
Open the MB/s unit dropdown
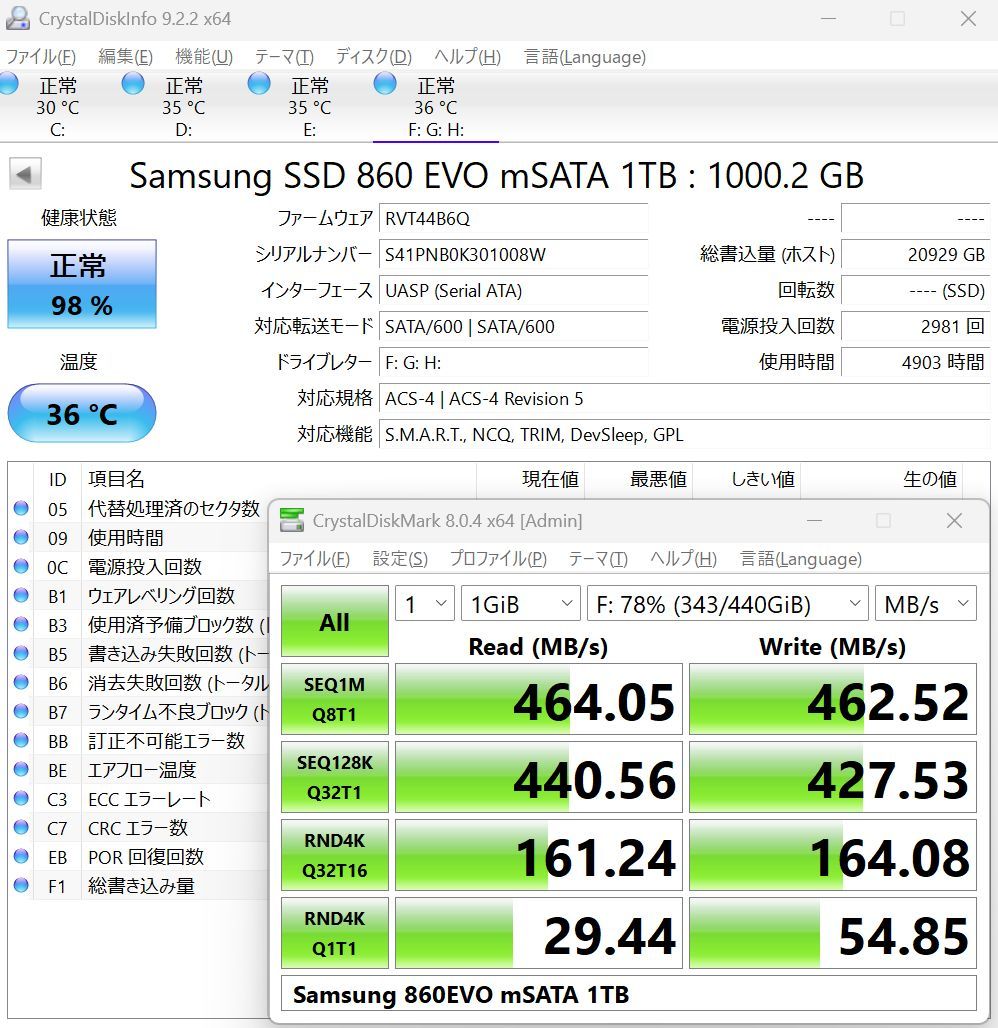tap(925, 604)
